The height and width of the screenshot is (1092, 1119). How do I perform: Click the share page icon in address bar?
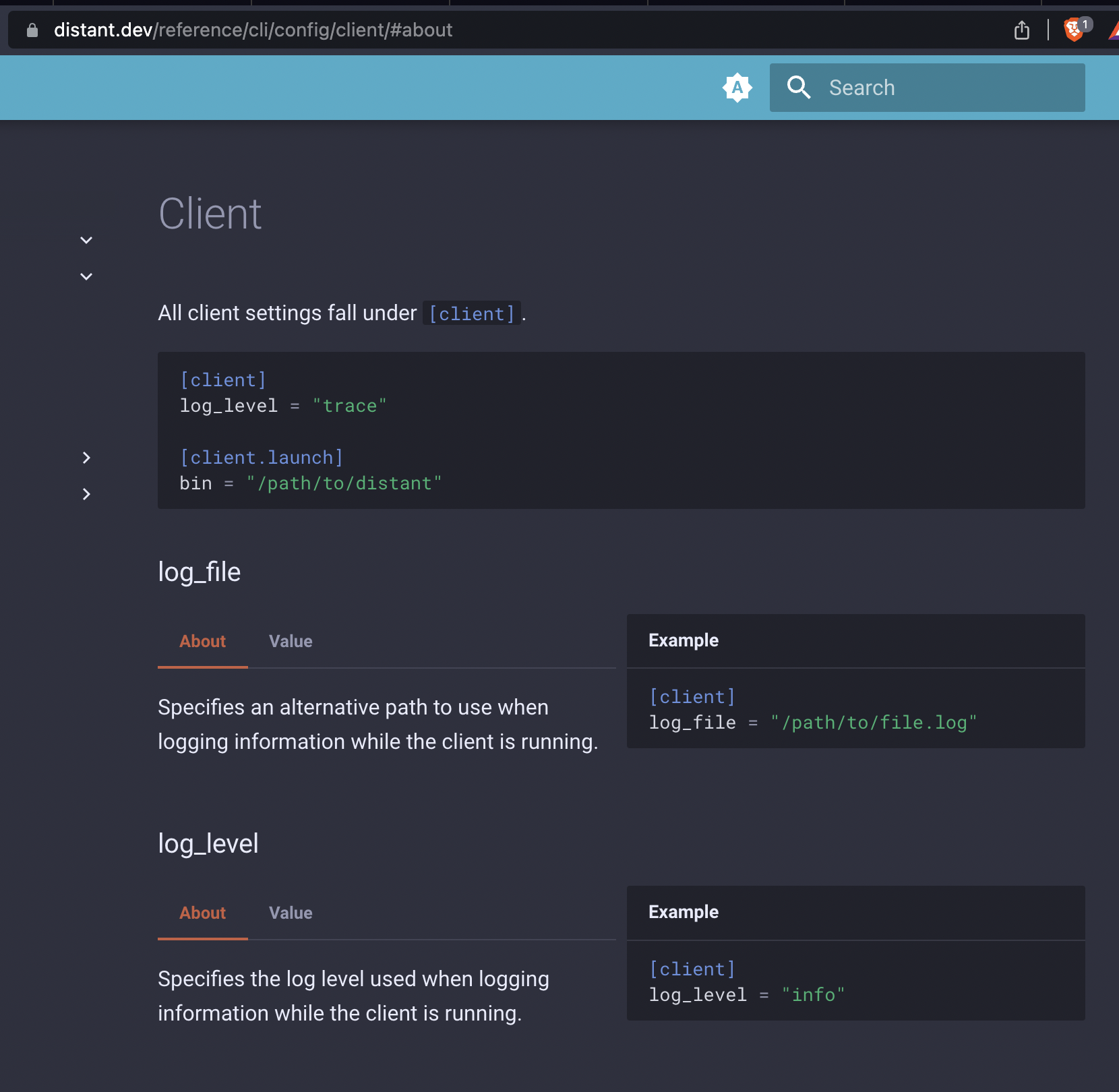[1022, 30]
